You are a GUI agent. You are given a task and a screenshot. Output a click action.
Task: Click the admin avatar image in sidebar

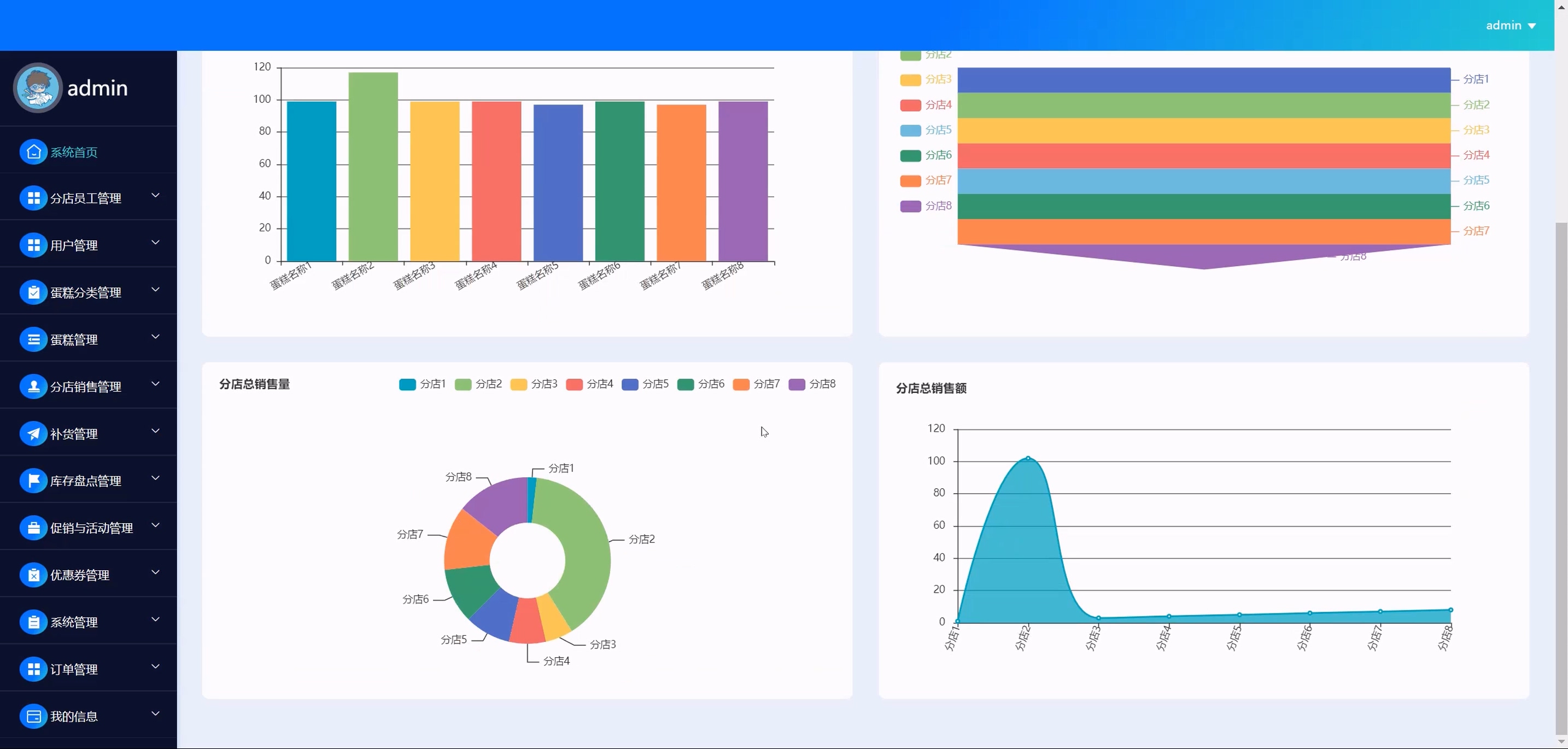pyautogui.click(x=37, y=88)
